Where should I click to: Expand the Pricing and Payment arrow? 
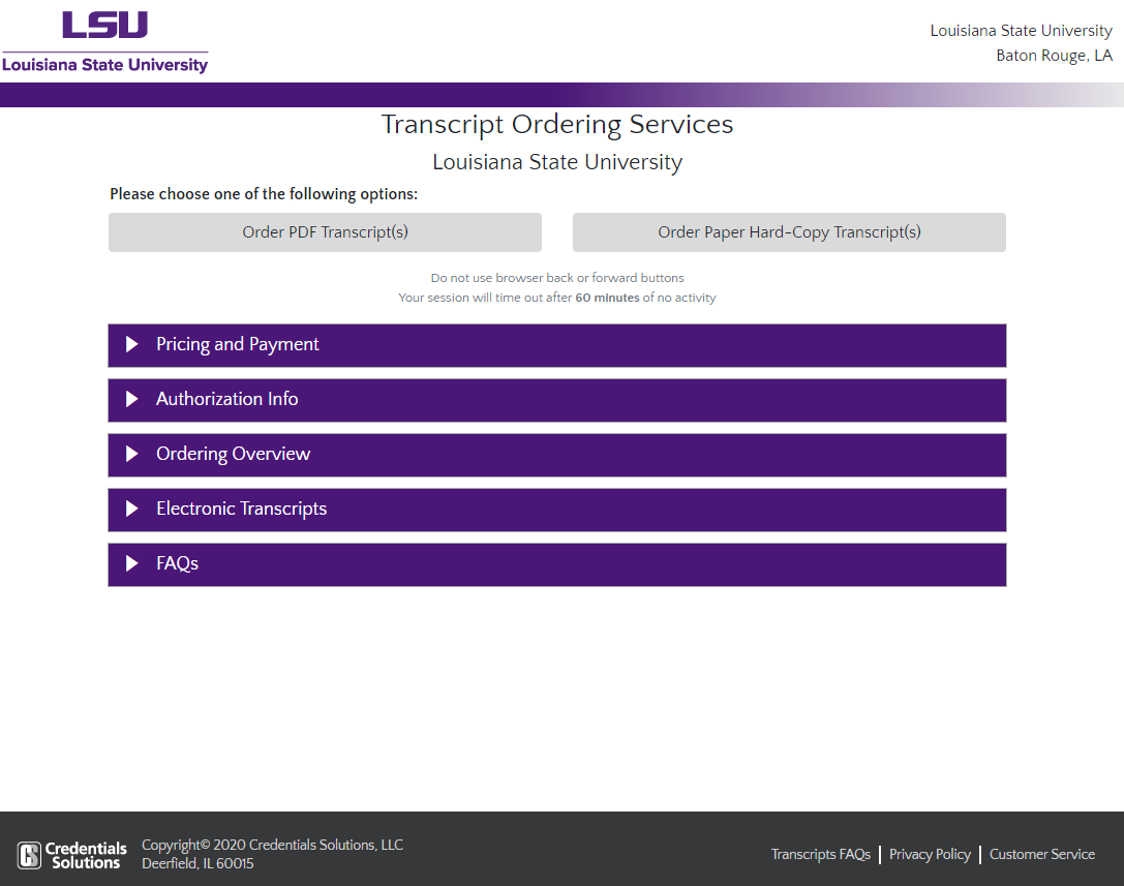[x=132, y=344]
